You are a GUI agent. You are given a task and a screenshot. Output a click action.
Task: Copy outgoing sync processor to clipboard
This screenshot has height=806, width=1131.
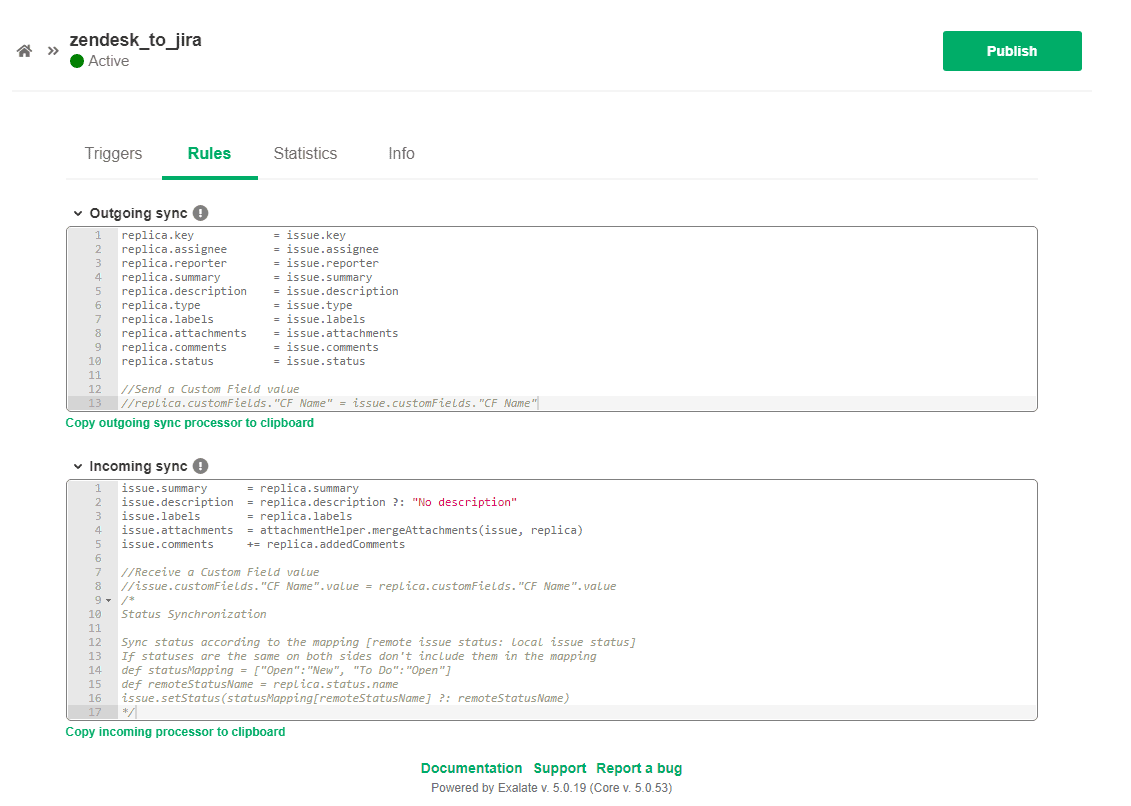[x=190, y=423]
